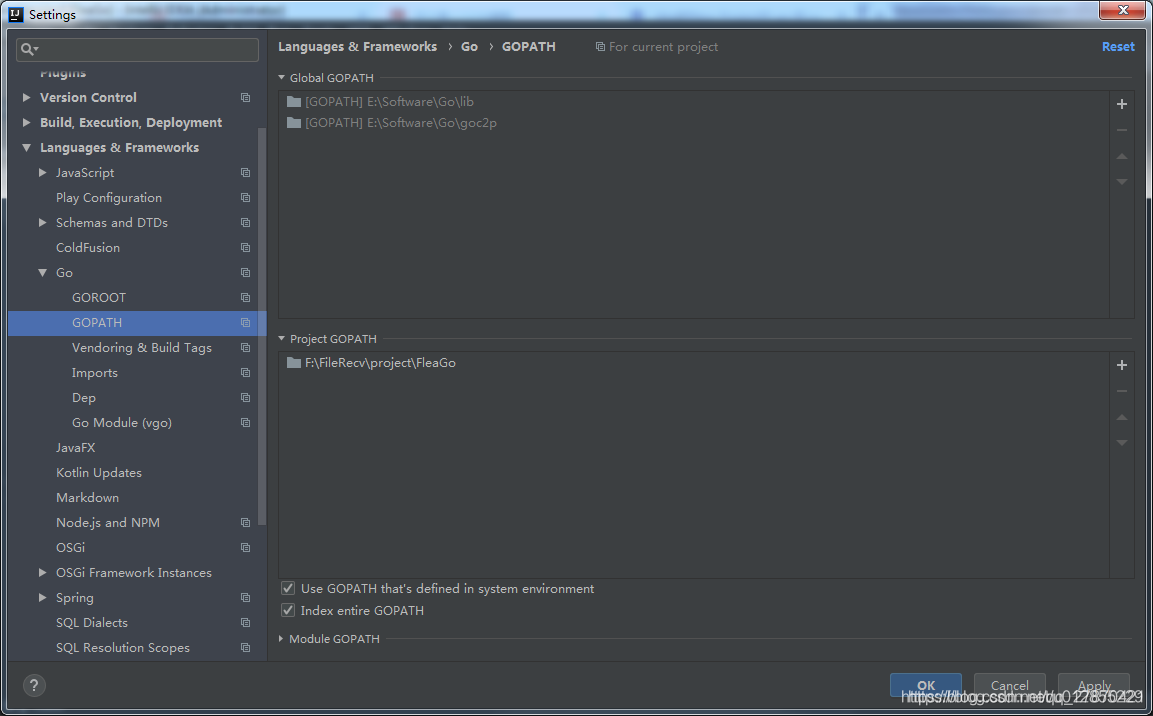
Task: Expand the Schemas and DTDs arrow
Action: coord(43,222)
